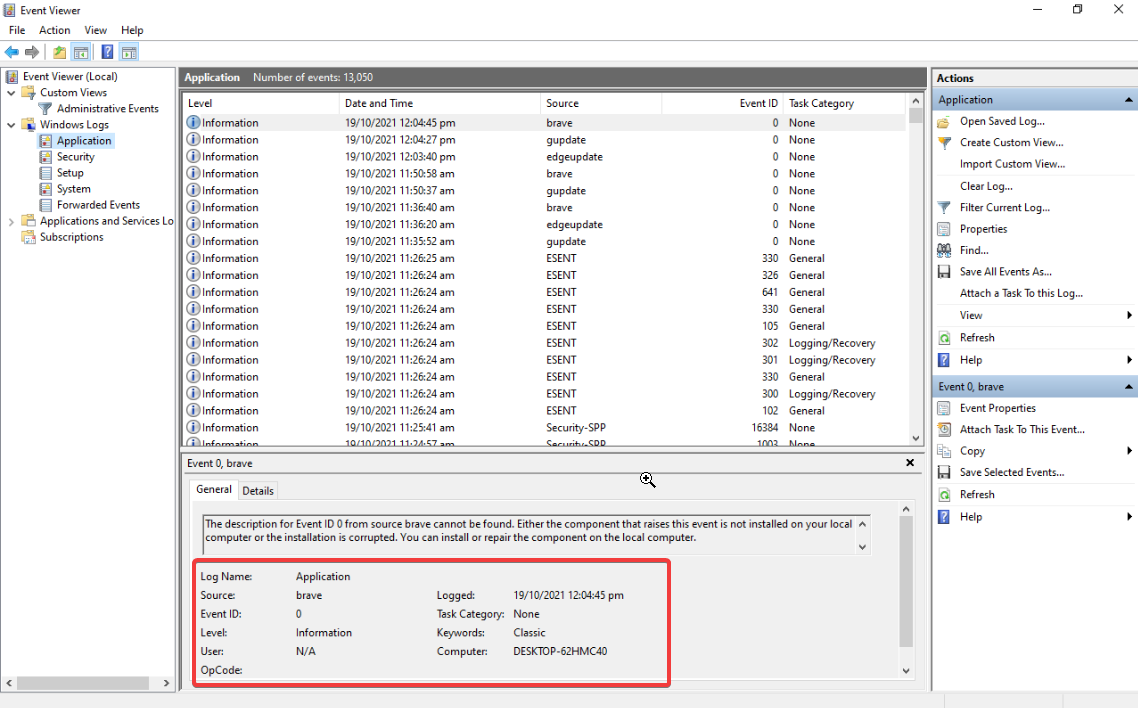The image size is (1138, 708).
Task: Select the ESENT event with ID 641
Action: point(544,292)
